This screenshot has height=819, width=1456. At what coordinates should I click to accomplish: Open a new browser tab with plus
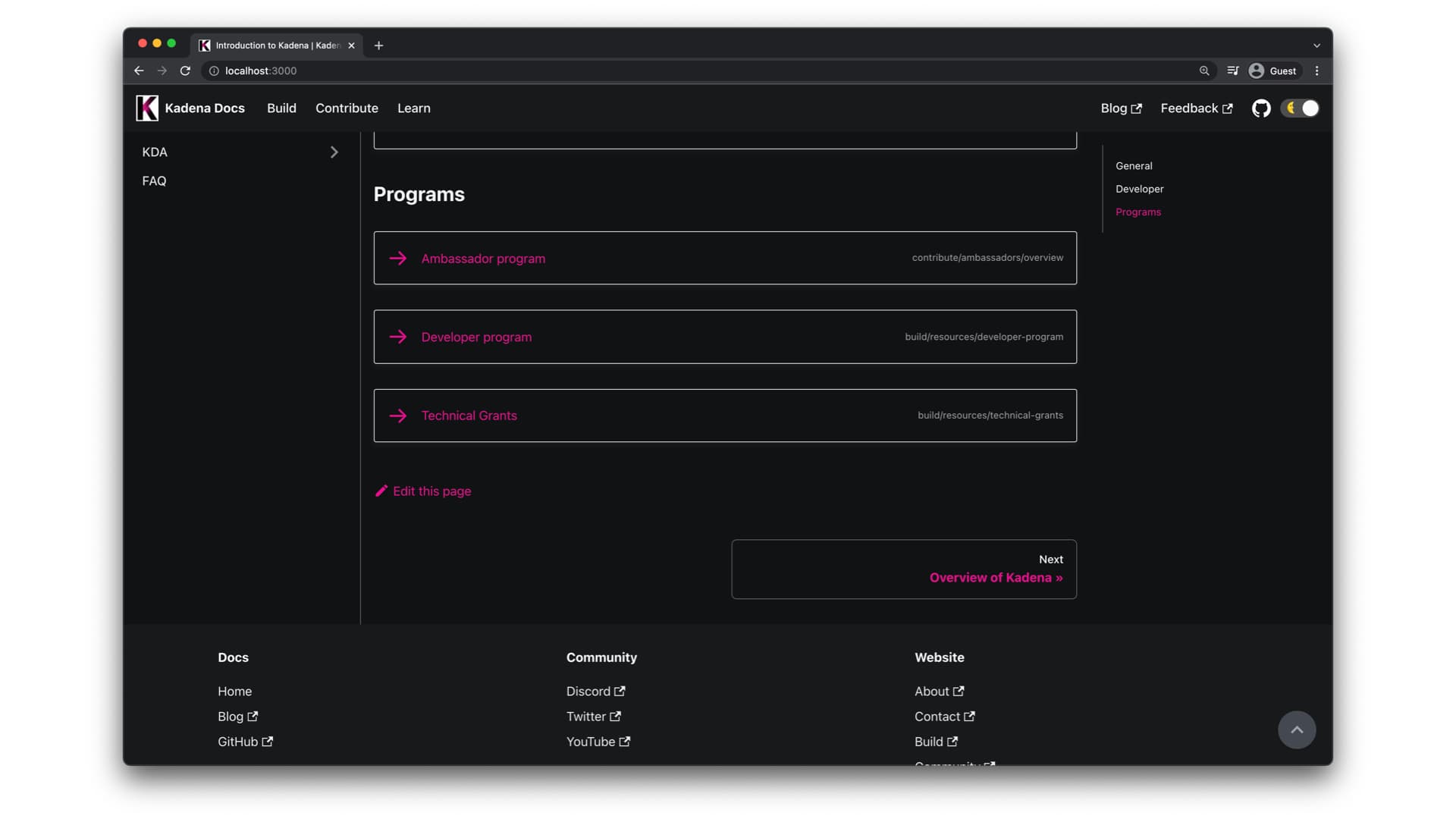[378, 45]
